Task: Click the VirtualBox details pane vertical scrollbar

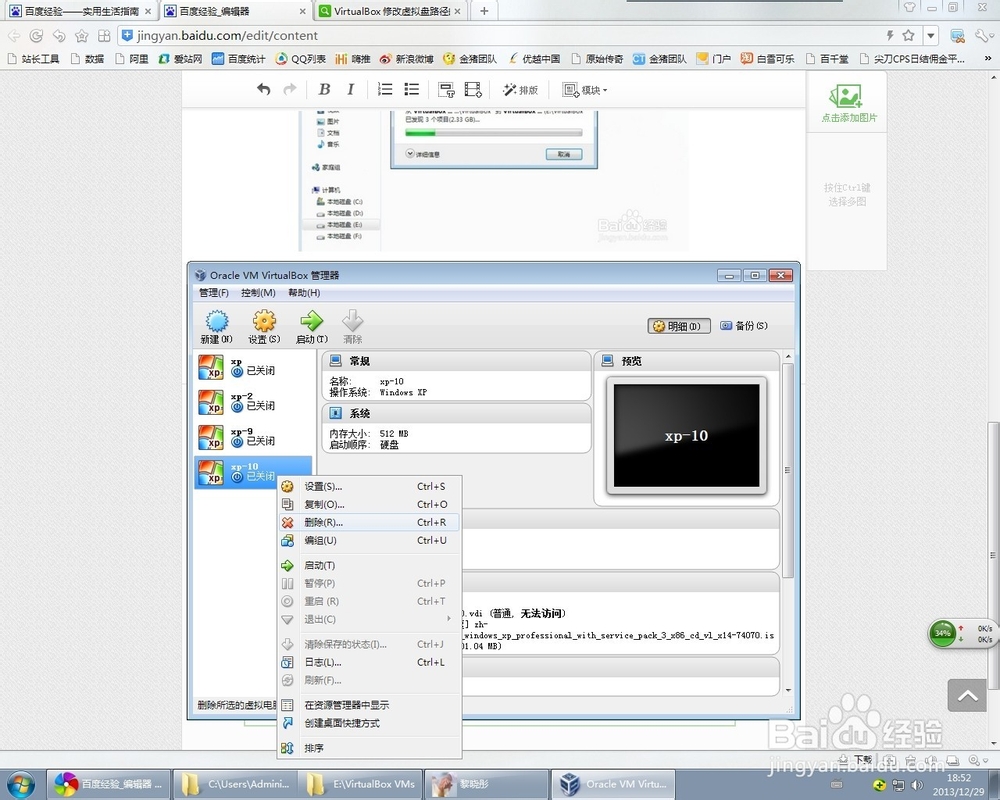Action: pyautogui.click(x=788, y=470)
